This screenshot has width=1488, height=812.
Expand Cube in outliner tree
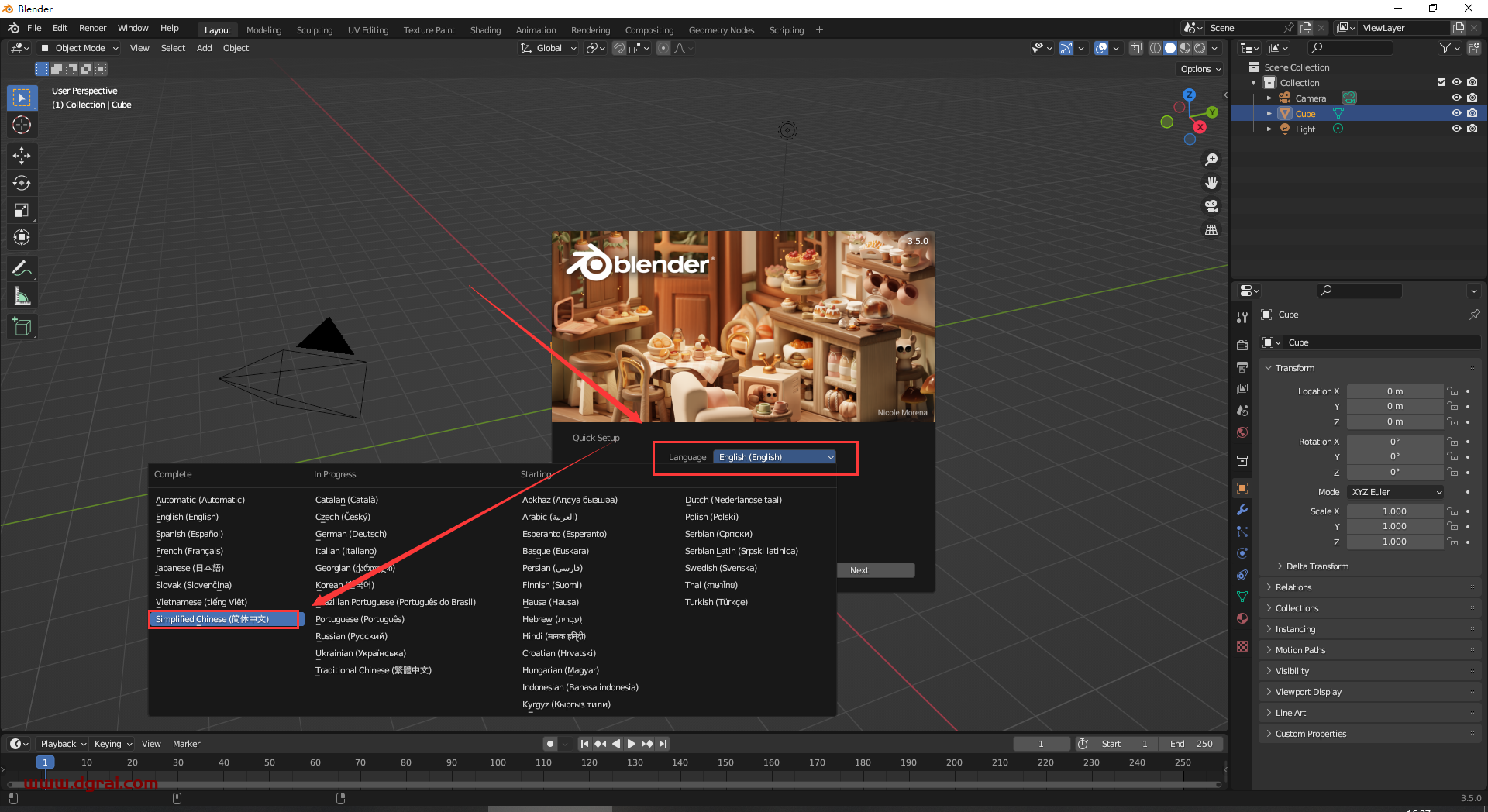[x=1269, y=113]
